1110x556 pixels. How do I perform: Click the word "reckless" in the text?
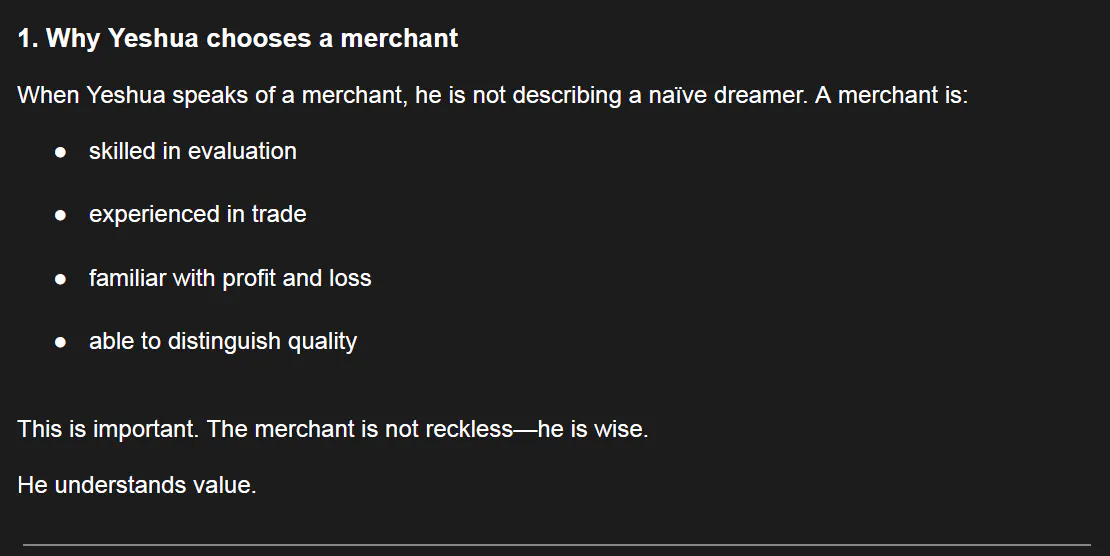tap(469, 429)
